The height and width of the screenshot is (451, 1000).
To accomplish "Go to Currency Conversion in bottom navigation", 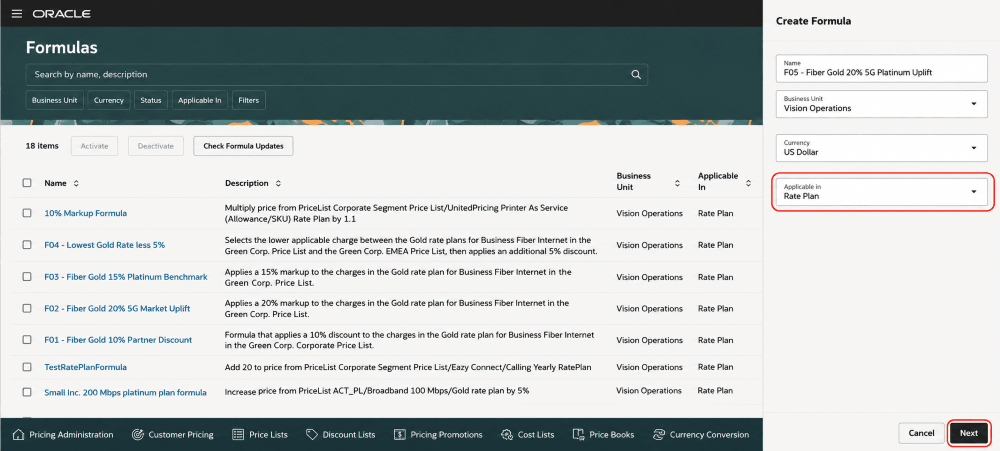I will [x=701, y=434].
